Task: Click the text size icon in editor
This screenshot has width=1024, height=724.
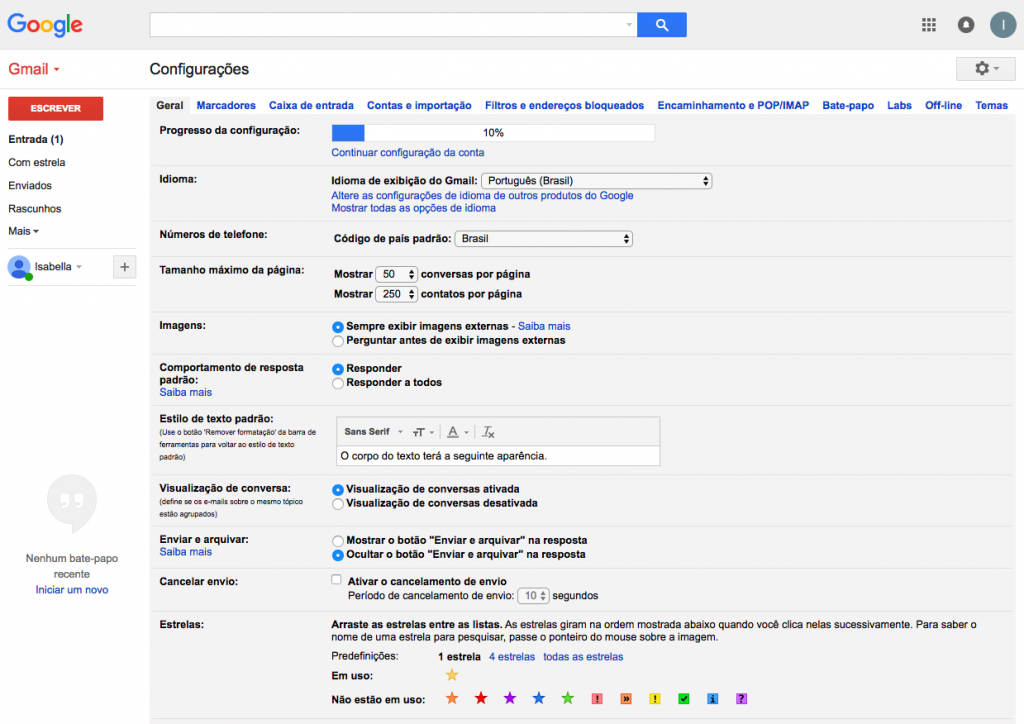Action: point(423,432)
